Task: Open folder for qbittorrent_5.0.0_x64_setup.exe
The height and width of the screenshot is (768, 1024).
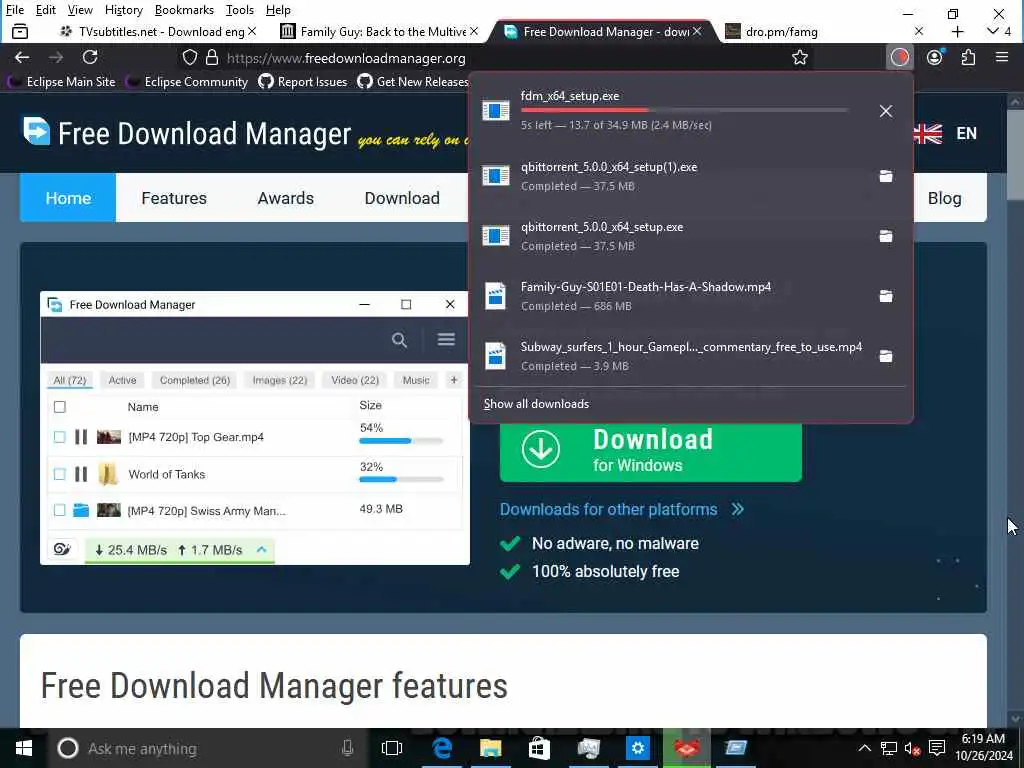Action: click(x=886, y=236)
